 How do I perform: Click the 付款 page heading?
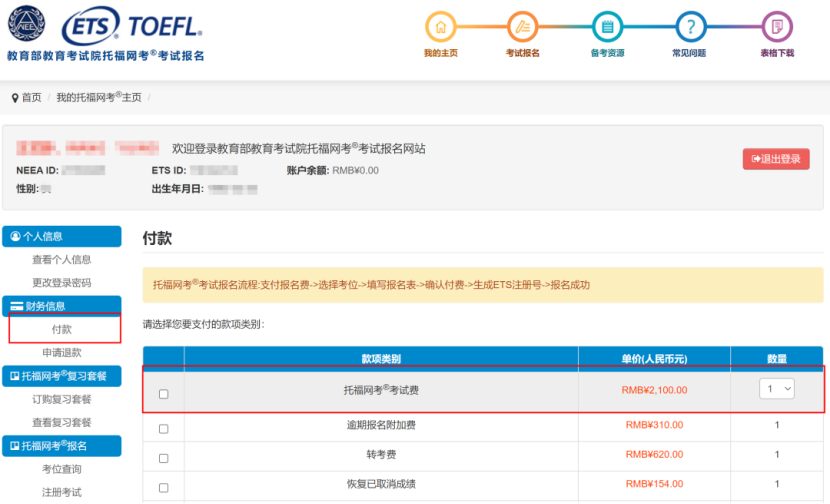click(157, 238)
